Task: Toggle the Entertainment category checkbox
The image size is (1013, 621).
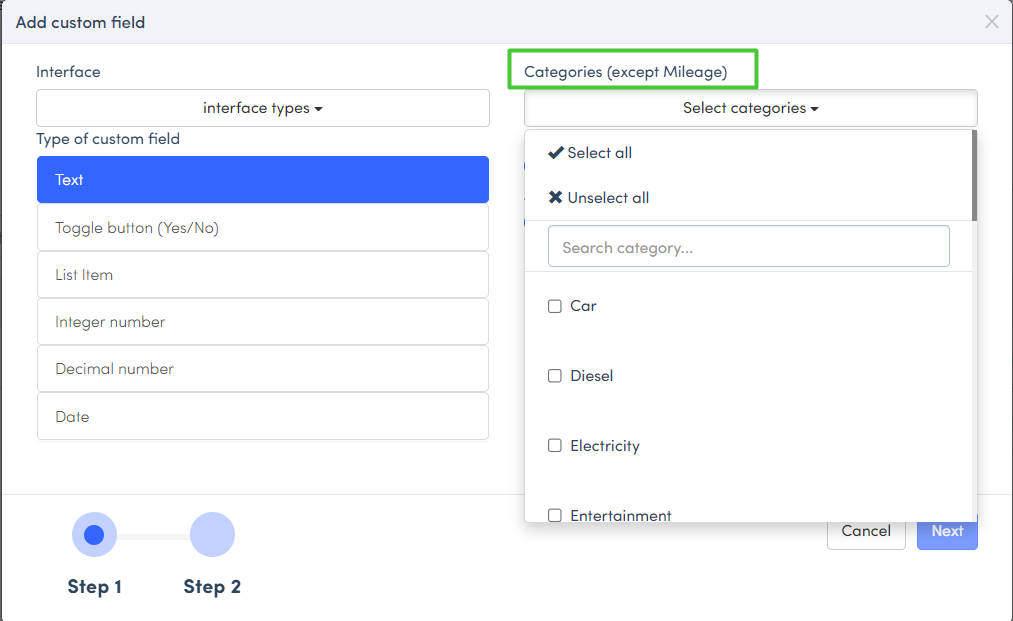Action: (555, 515)
